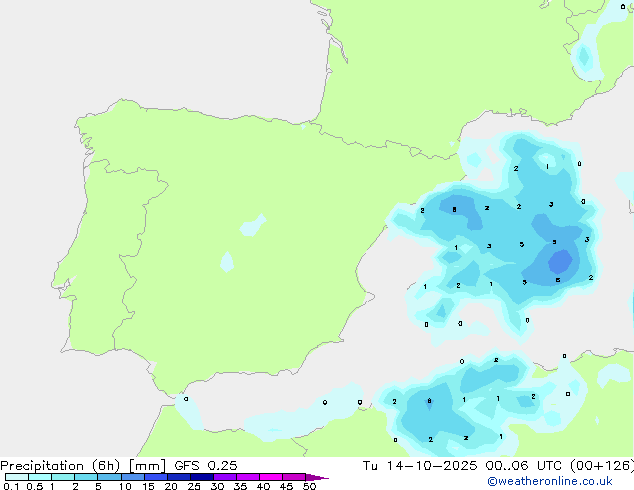Viewport: 634px width, 490px height.
Task: Click the "30" legend scale label
Action: pos(217,486)
